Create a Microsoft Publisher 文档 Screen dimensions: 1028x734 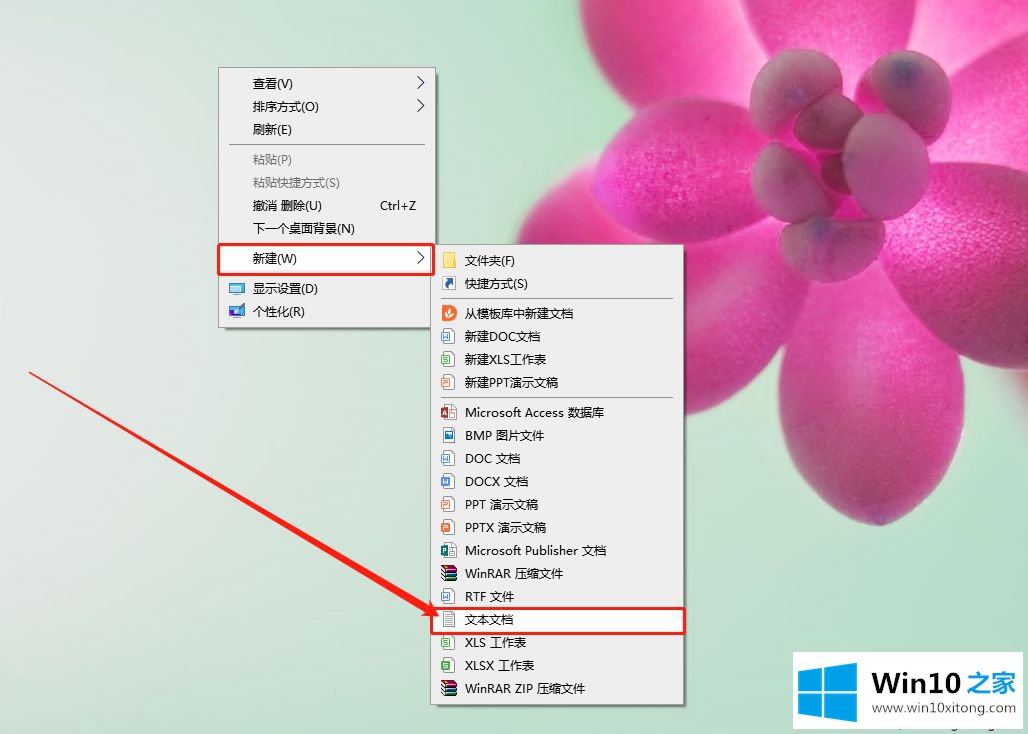[x=557, y=550]
